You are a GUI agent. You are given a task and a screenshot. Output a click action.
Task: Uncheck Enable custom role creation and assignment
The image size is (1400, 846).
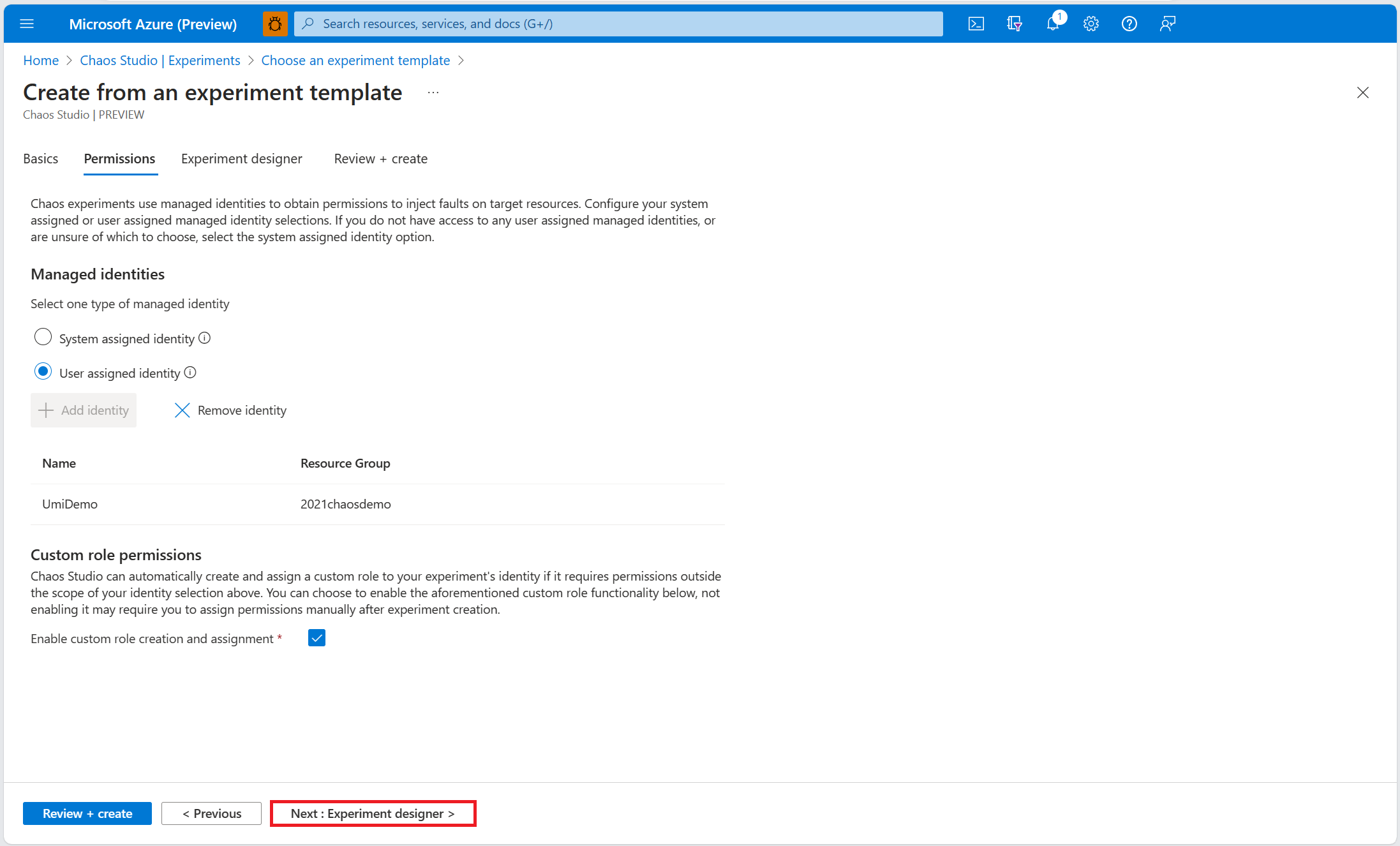click(316, 637)
